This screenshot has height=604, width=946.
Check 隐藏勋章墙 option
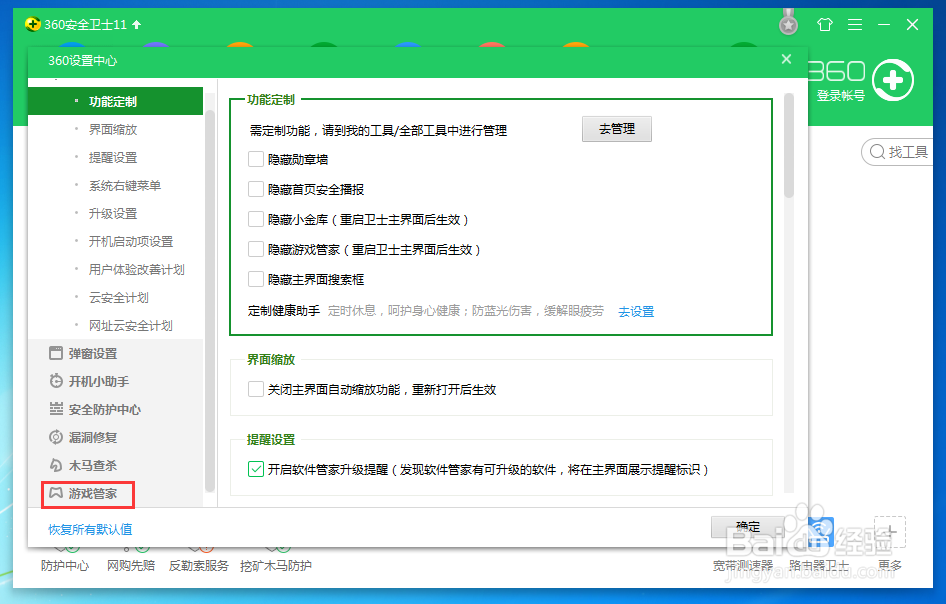click(x=256, y=159)
